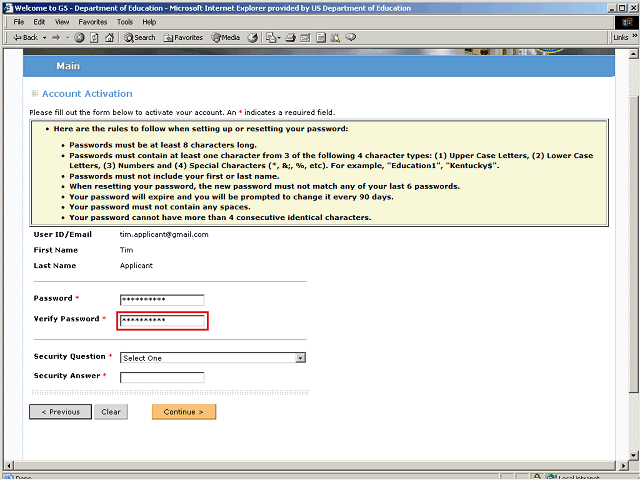The image size is (640, 480).
Task: Stop page loading with the Stop icon
Action: (x=80, y=38)
